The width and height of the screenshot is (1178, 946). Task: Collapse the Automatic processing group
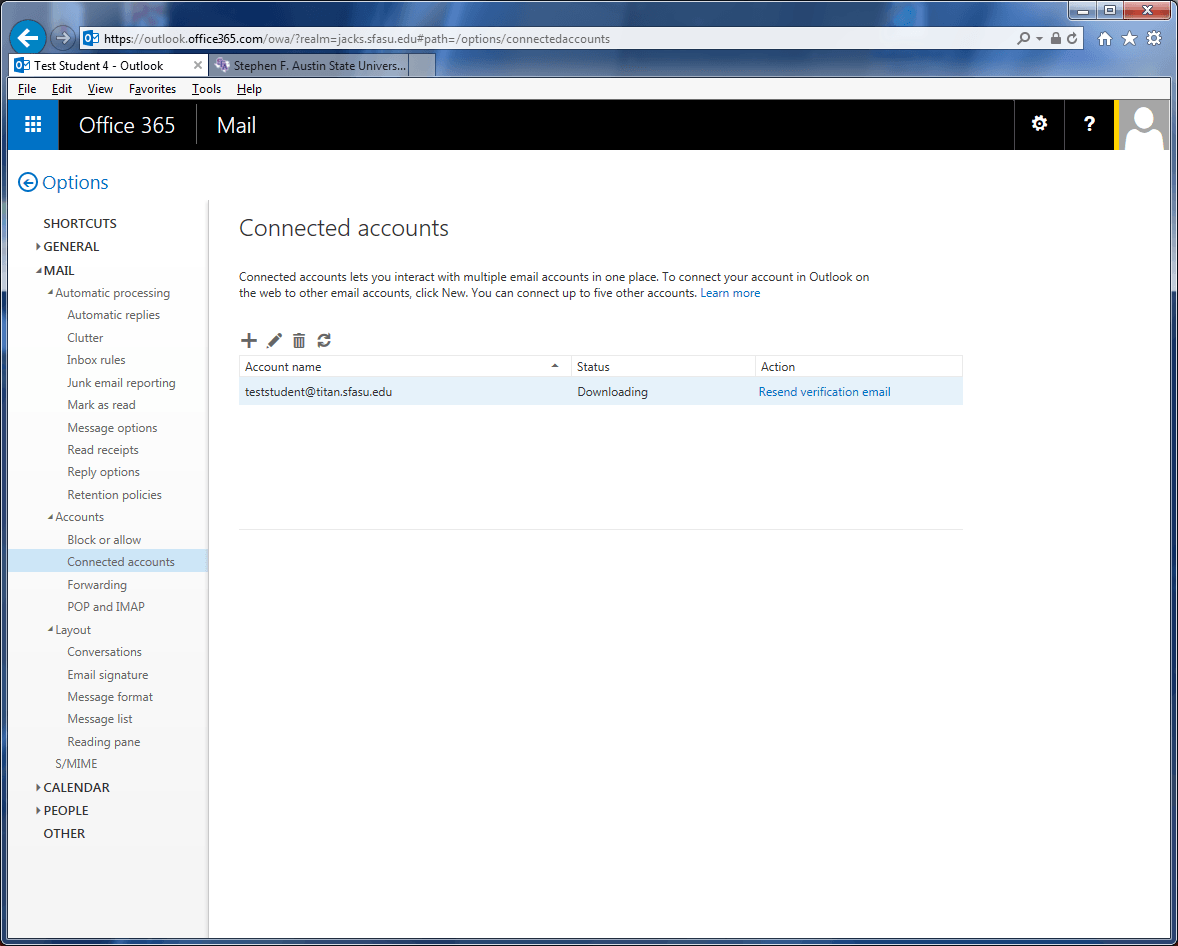point(51,293)
